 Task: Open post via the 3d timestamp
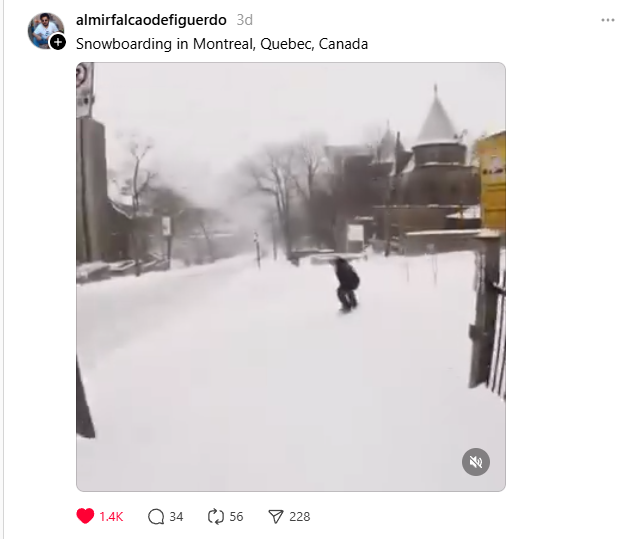(245, 20)
